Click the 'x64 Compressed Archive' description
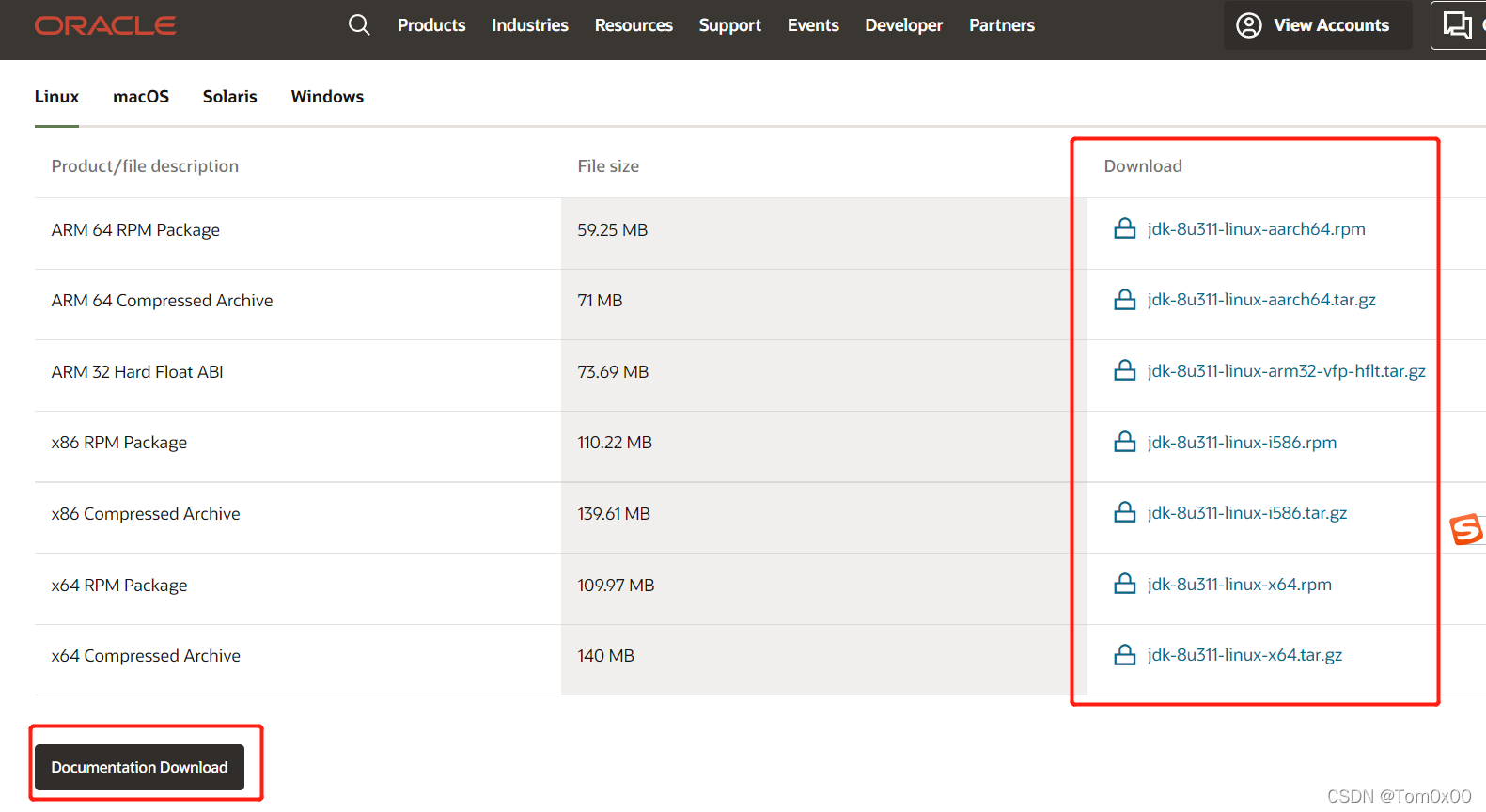The height and width of the screenshot is (812, 1486). [x=146, y=656]
